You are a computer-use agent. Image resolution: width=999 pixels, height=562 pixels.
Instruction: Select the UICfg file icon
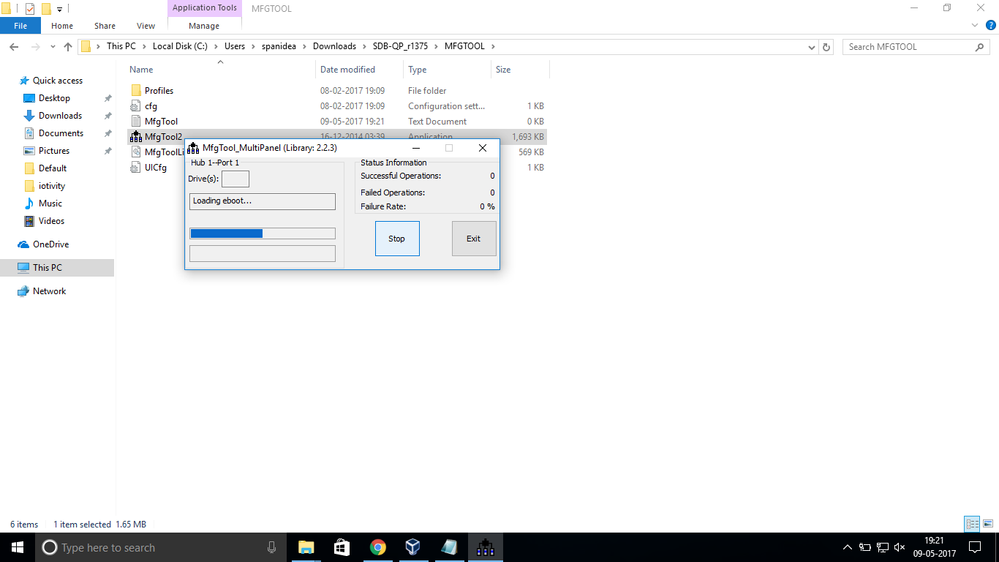click(136, 167)
